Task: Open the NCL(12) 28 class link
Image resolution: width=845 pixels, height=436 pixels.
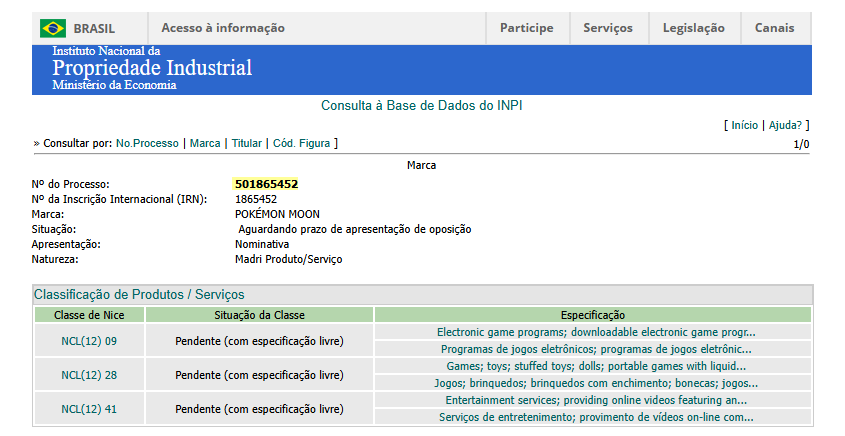Action: click(x=89, y=375)
